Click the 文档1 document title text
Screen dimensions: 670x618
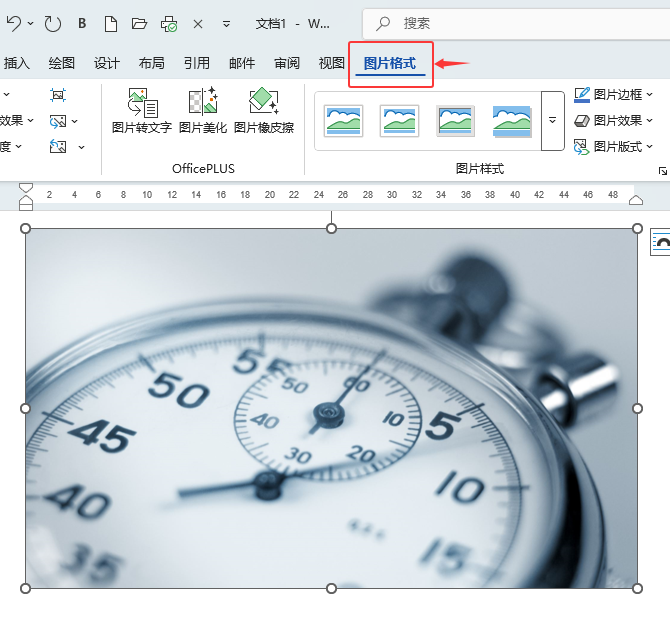[x=270, y=24]
